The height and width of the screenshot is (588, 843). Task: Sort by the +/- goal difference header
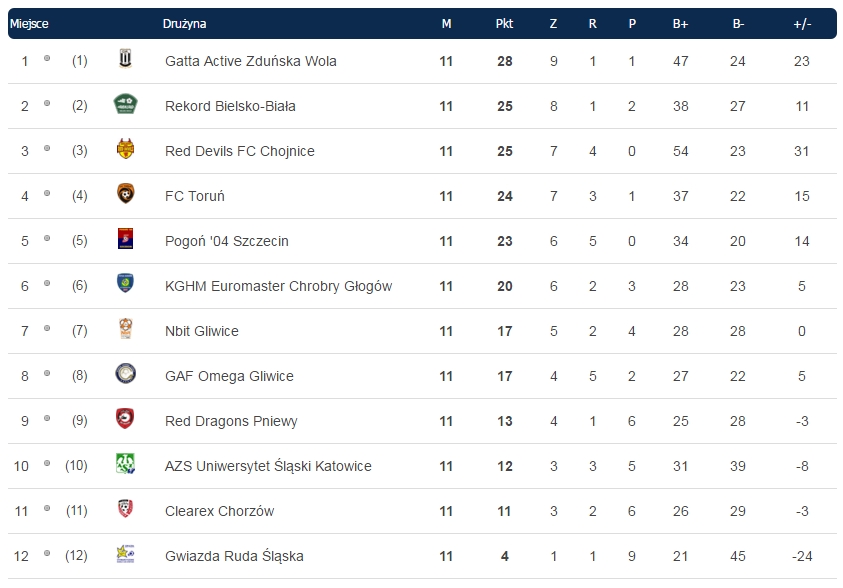[802, 24]
